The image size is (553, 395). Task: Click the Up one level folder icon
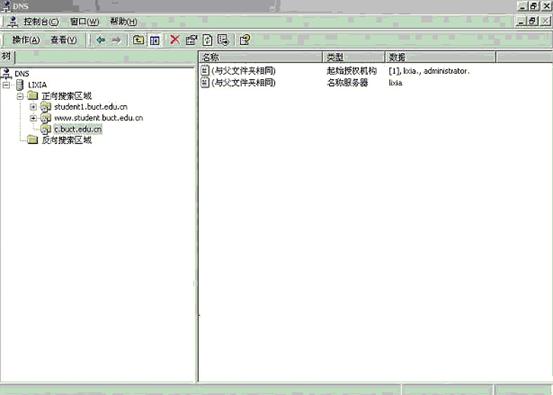tap(138, 40)
